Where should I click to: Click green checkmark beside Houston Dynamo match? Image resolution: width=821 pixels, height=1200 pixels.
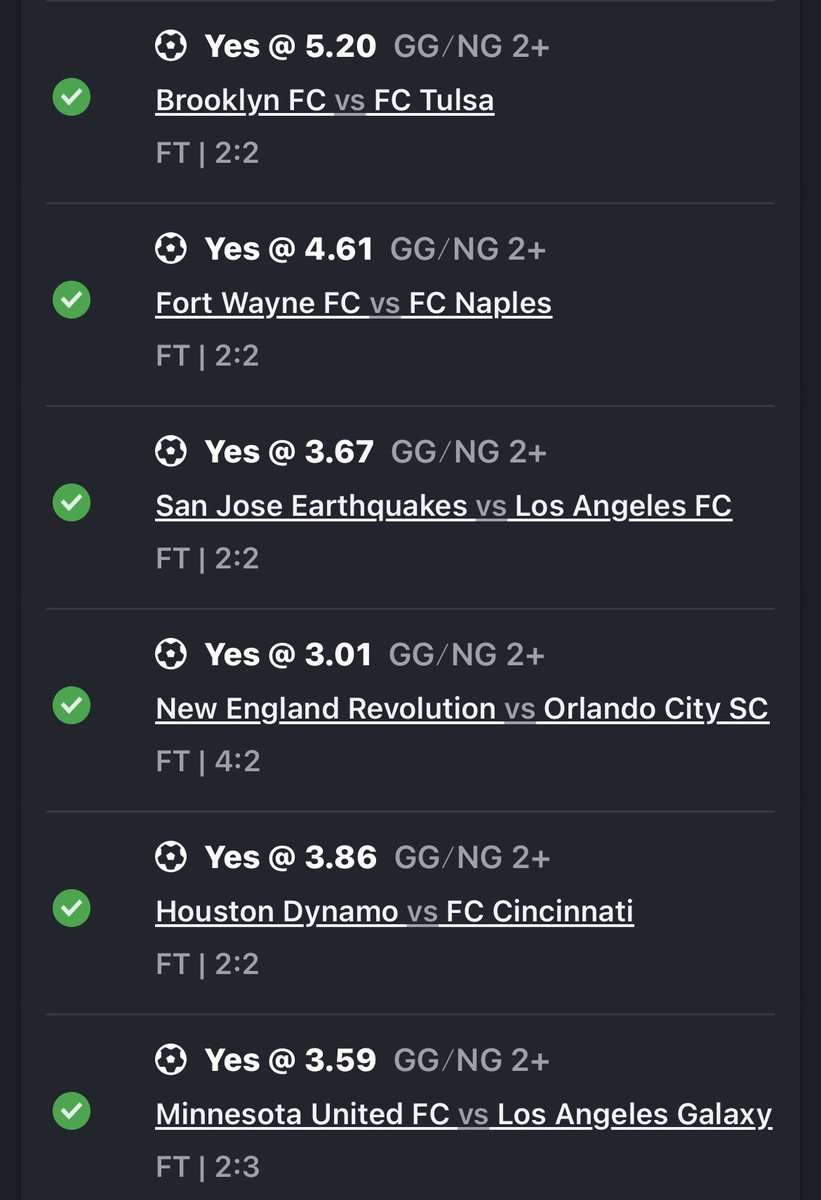[x=71, y=908]
